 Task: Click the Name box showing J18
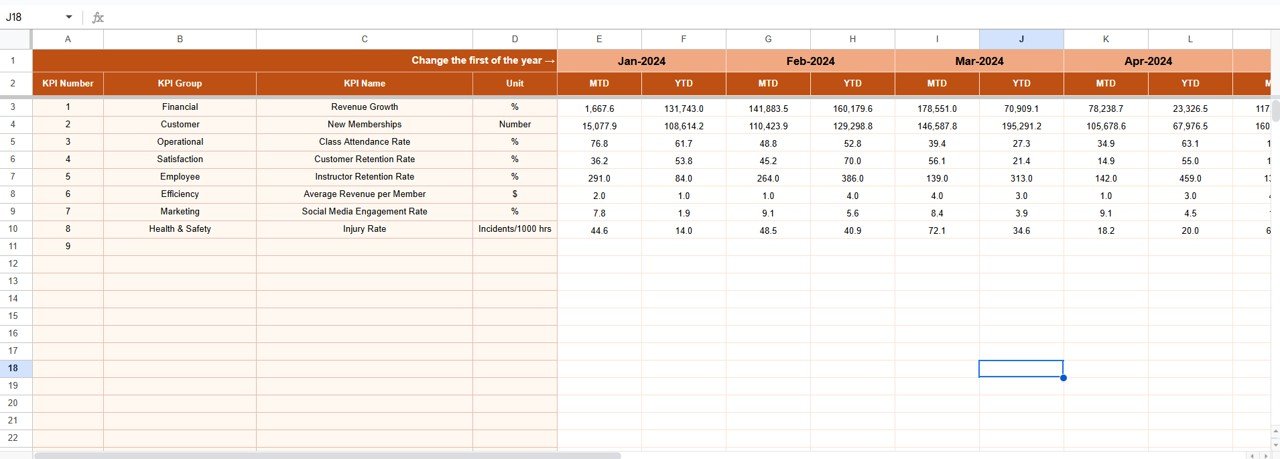pos(30,17)
